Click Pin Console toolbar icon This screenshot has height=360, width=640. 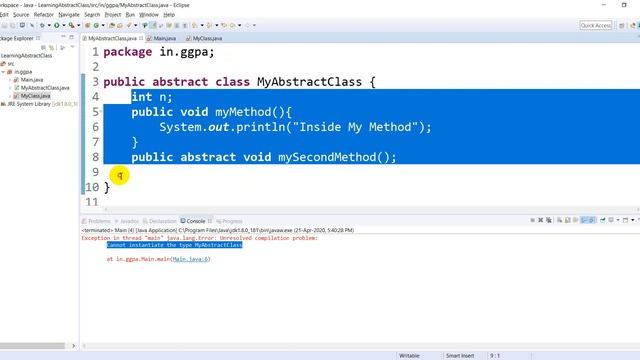pos(602,220)
